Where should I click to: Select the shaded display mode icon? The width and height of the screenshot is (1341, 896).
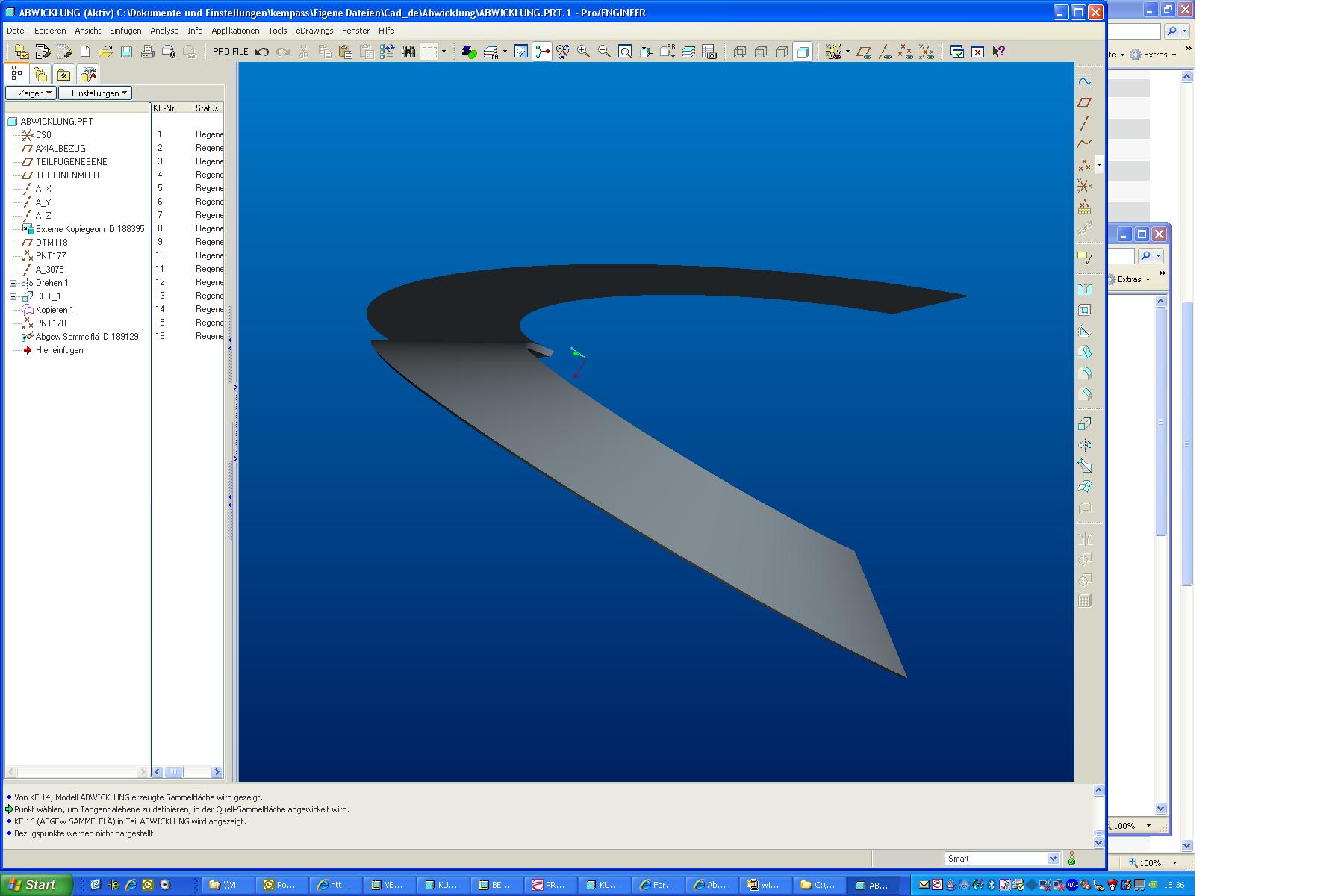point(803,52)
